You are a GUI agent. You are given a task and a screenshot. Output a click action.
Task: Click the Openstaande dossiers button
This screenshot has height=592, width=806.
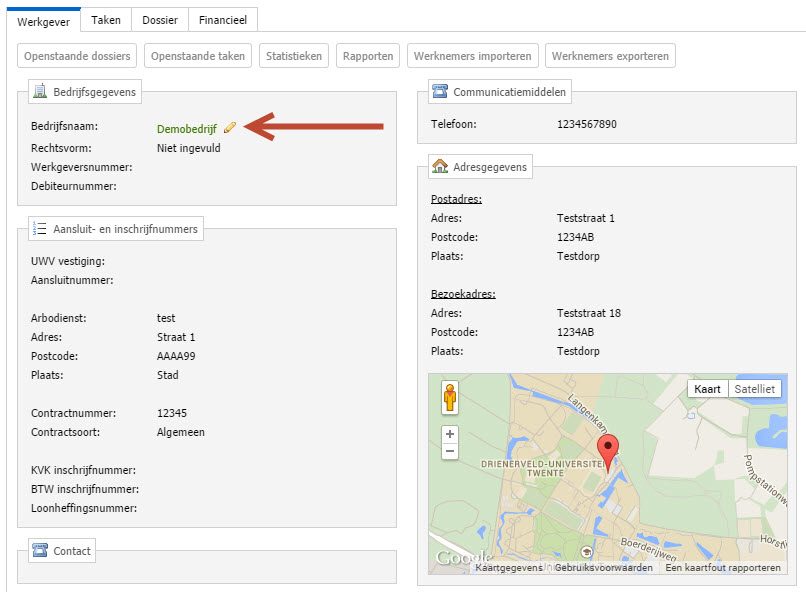(x=78, y=56)
